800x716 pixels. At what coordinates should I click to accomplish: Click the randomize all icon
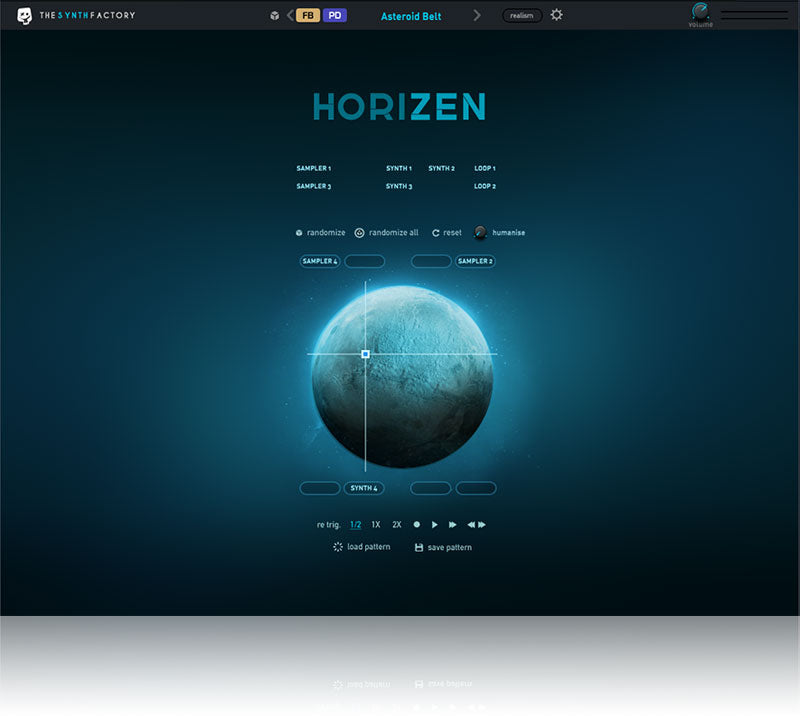tap(359, 233)
